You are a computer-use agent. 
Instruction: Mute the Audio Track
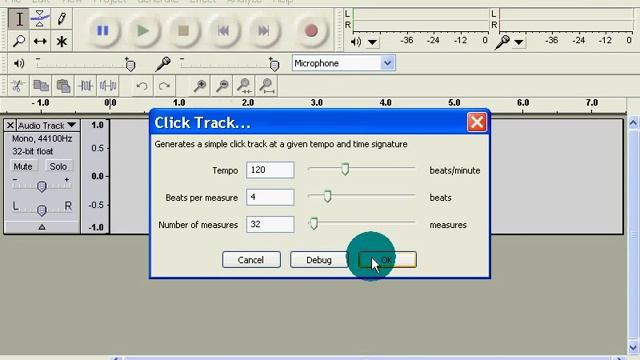[x=23, y=167]
